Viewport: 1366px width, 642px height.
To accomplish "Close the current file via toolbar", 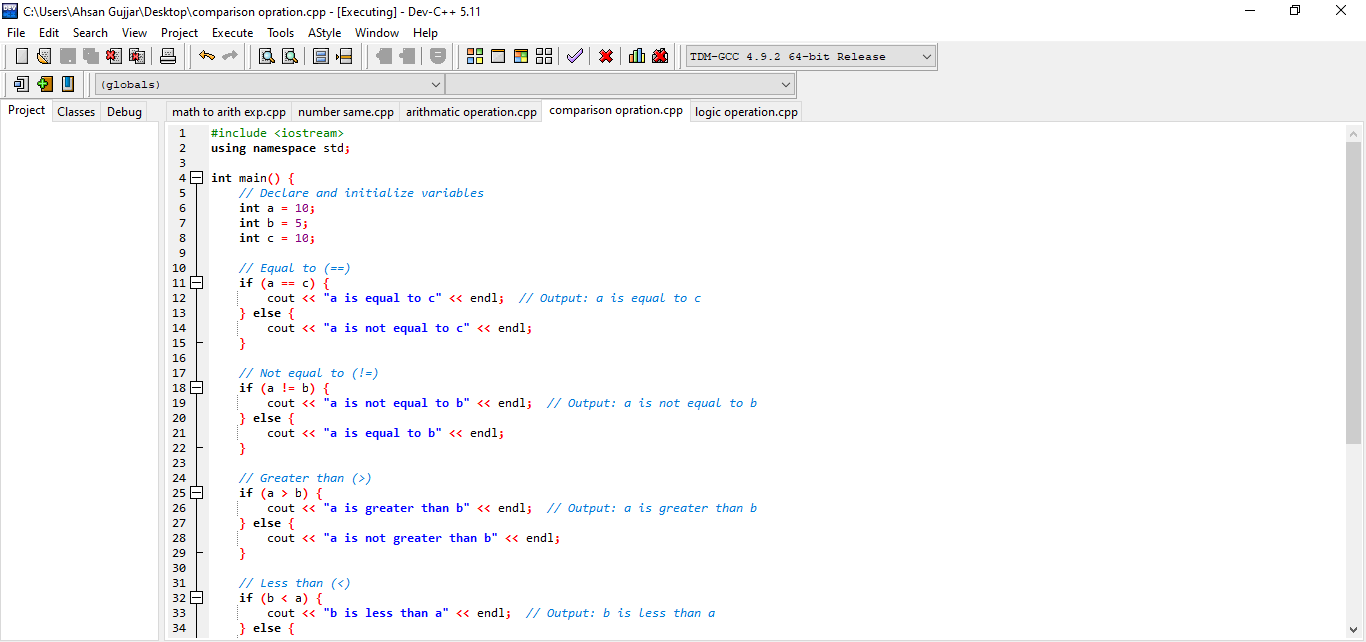I will [114, 56].
